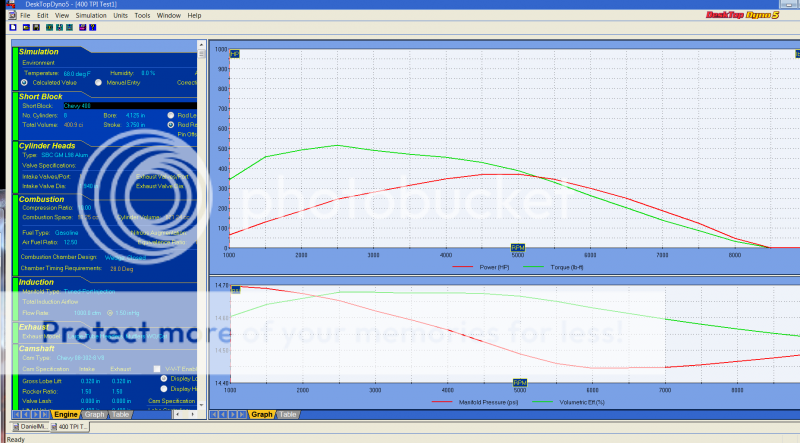This screenshot has height=443, width=800.
Task: Enable the V-V-T checkbox in Camshaft
Action: pos(156,368)
